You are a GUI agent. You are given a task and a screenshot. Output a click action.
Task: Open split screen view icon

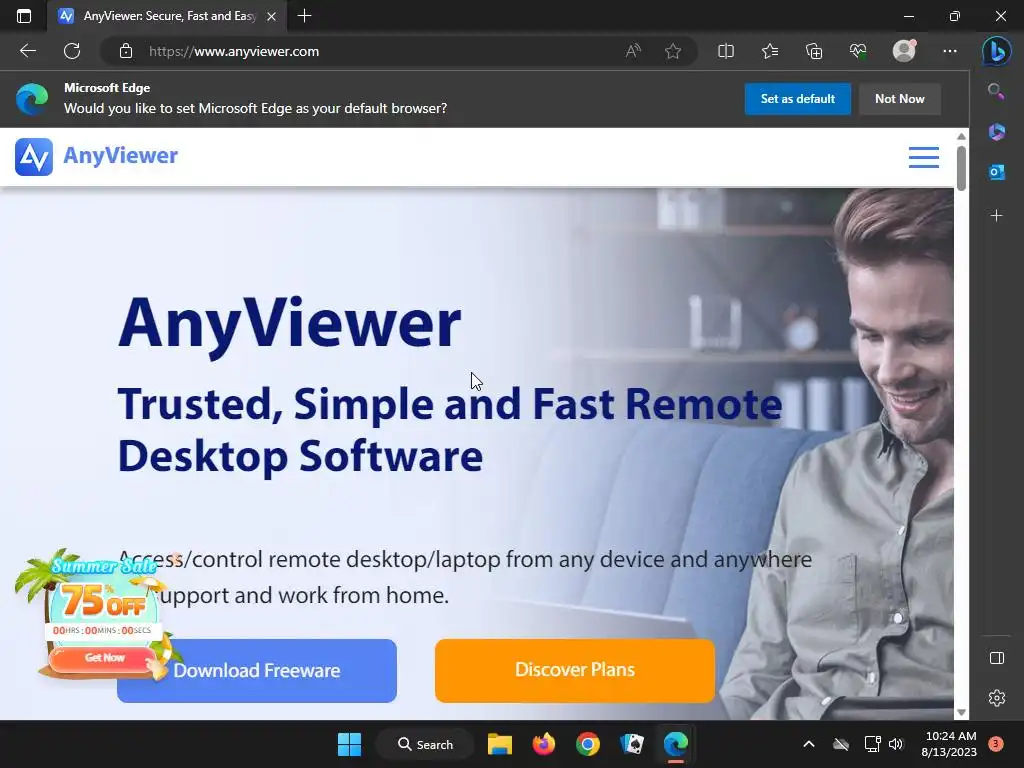[726, 51]
